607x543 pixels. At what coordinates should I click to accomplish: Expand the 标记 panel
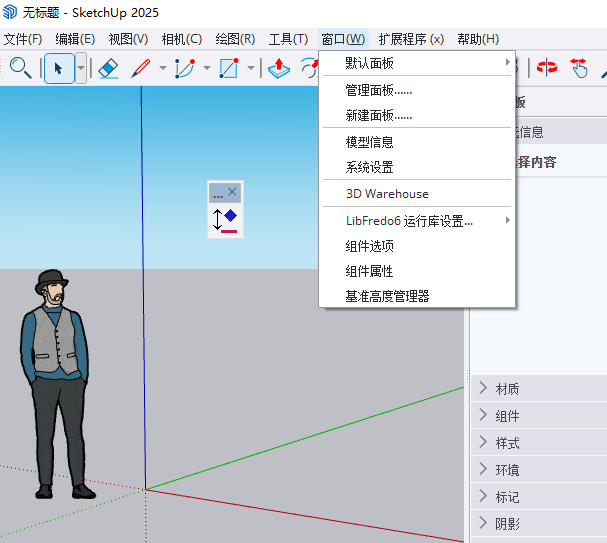(x=539, y=497)
